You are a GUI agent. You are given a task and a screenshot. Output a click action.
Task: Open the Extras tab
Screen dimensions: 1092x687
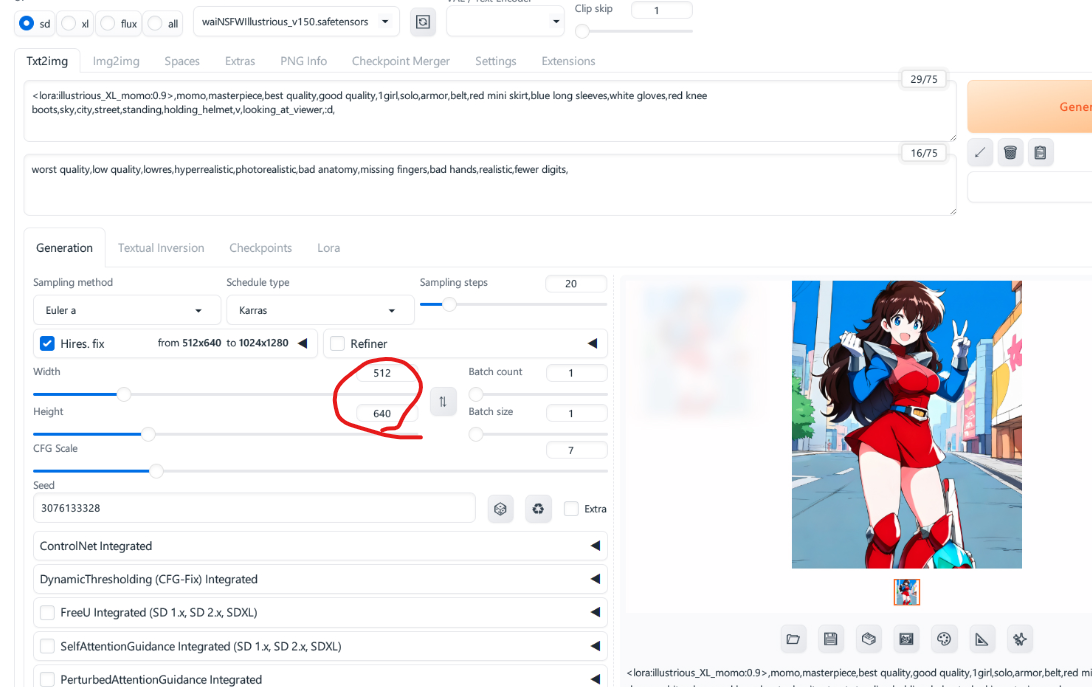[240, 61]
